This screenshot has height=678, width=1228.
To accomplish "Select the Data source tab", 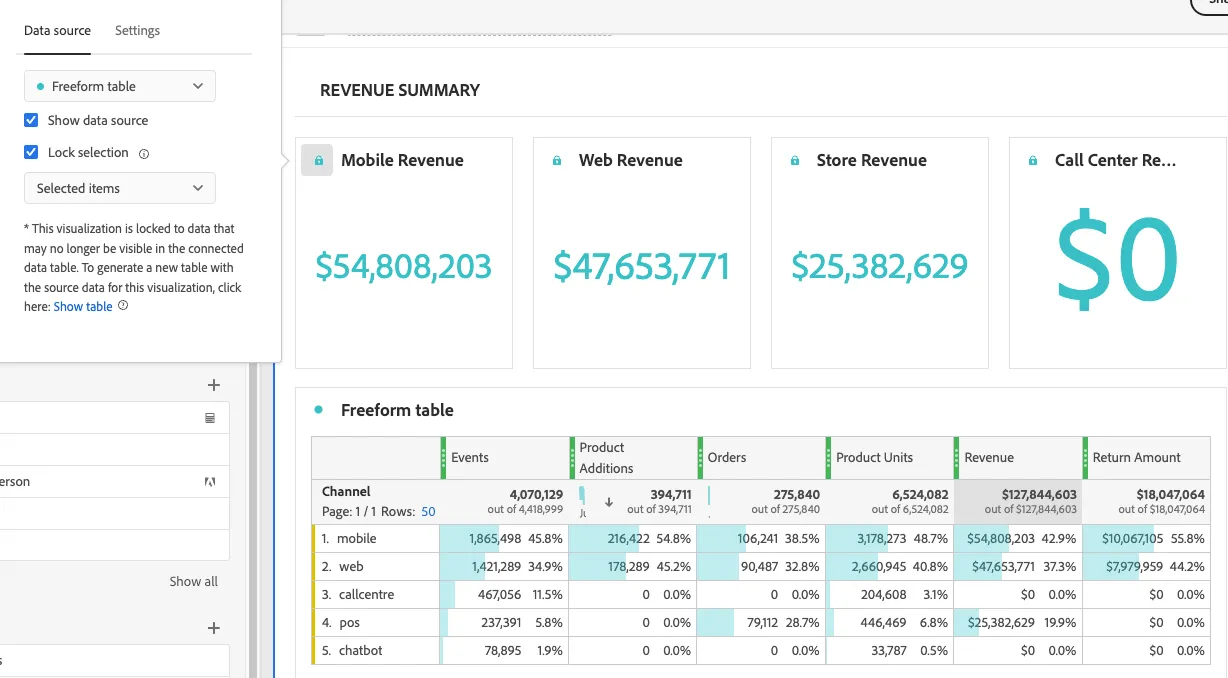I will [x=57, y=31].
